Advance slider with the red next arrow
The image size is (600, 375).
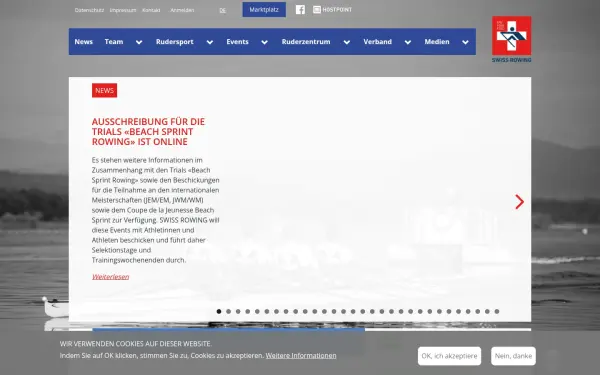click(519, 202)
